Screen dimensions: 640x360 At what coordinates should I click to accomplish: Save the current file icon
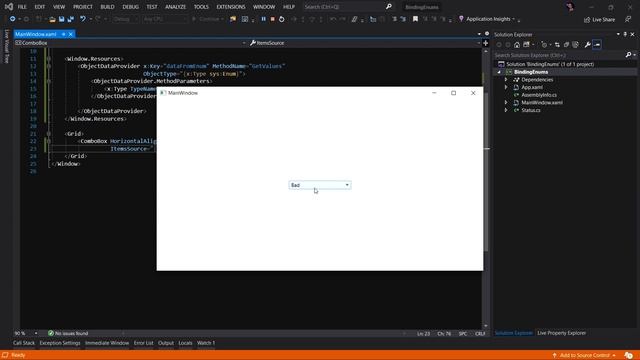pos(62,19)
